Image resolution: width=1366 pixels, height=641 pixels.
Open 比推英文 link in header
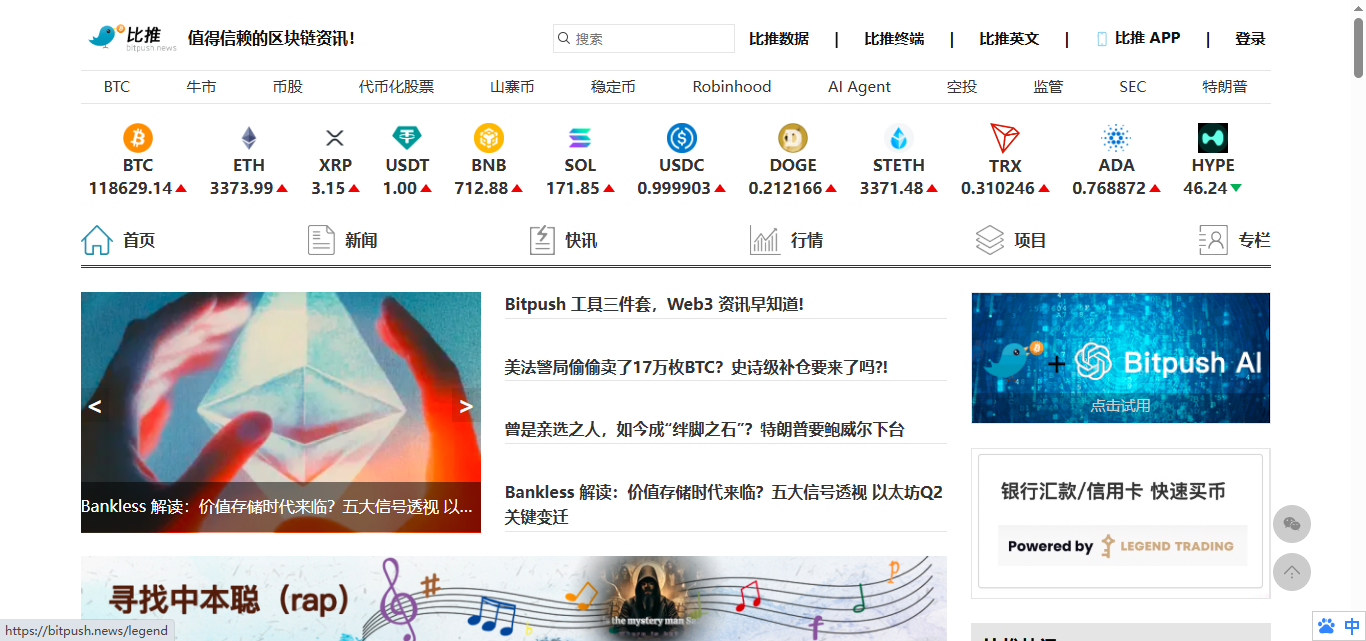pyautogui.click(x=1009, y=39)
